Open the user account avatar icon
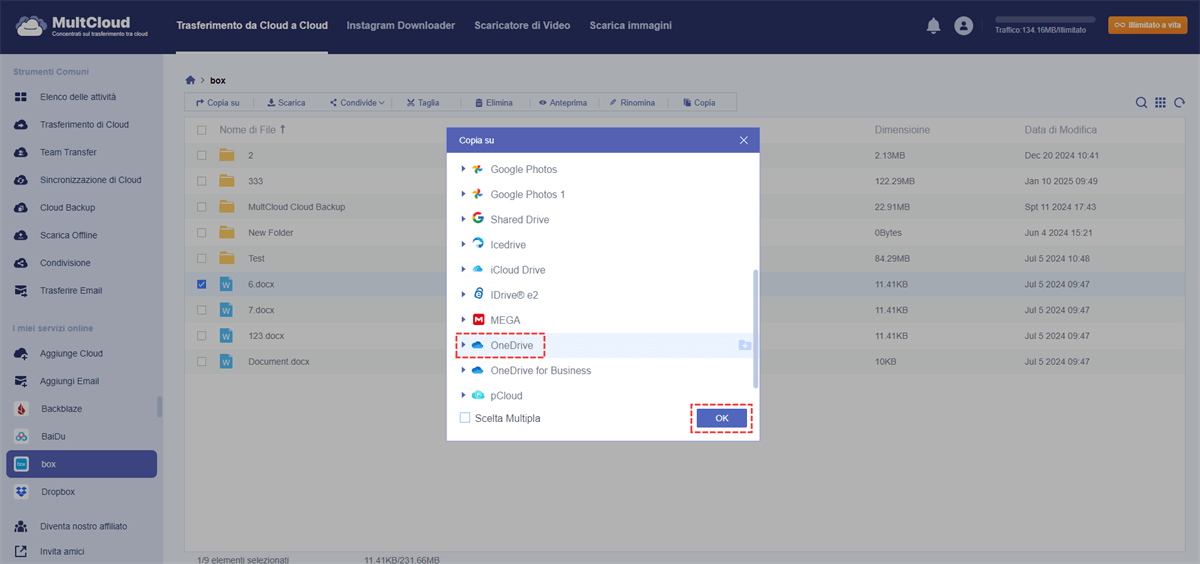The image size is (1200, 564). pyautogui.click(x=963, y=26)
